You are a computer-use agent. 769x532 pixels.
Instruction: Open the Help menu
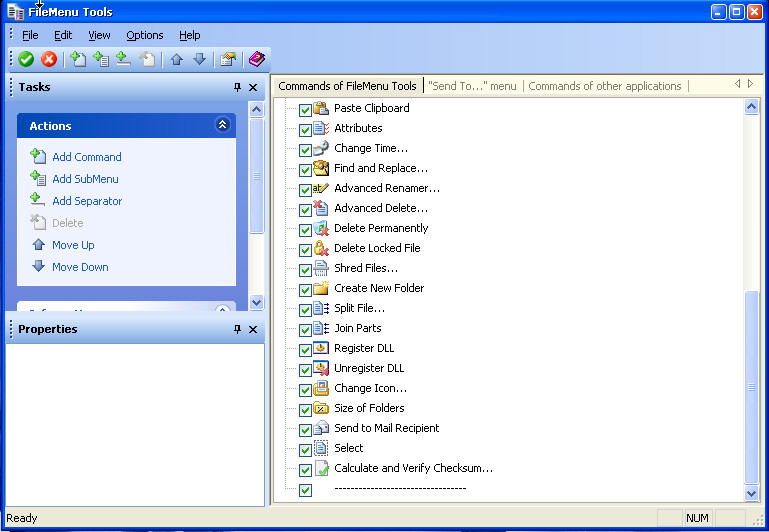189,35
